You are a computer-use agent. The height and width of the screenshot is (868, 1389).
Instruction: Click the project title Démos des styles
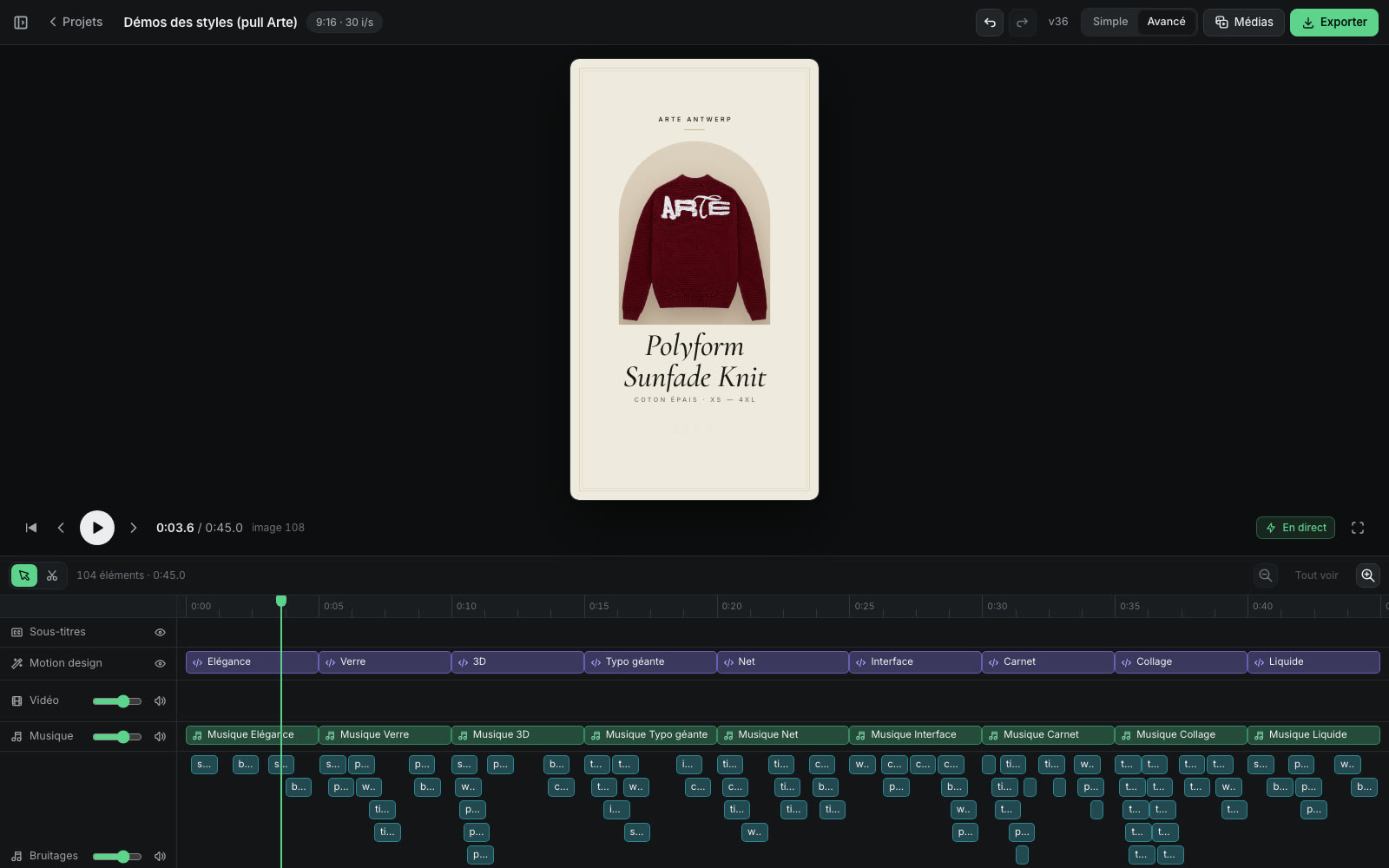(210, 23)
